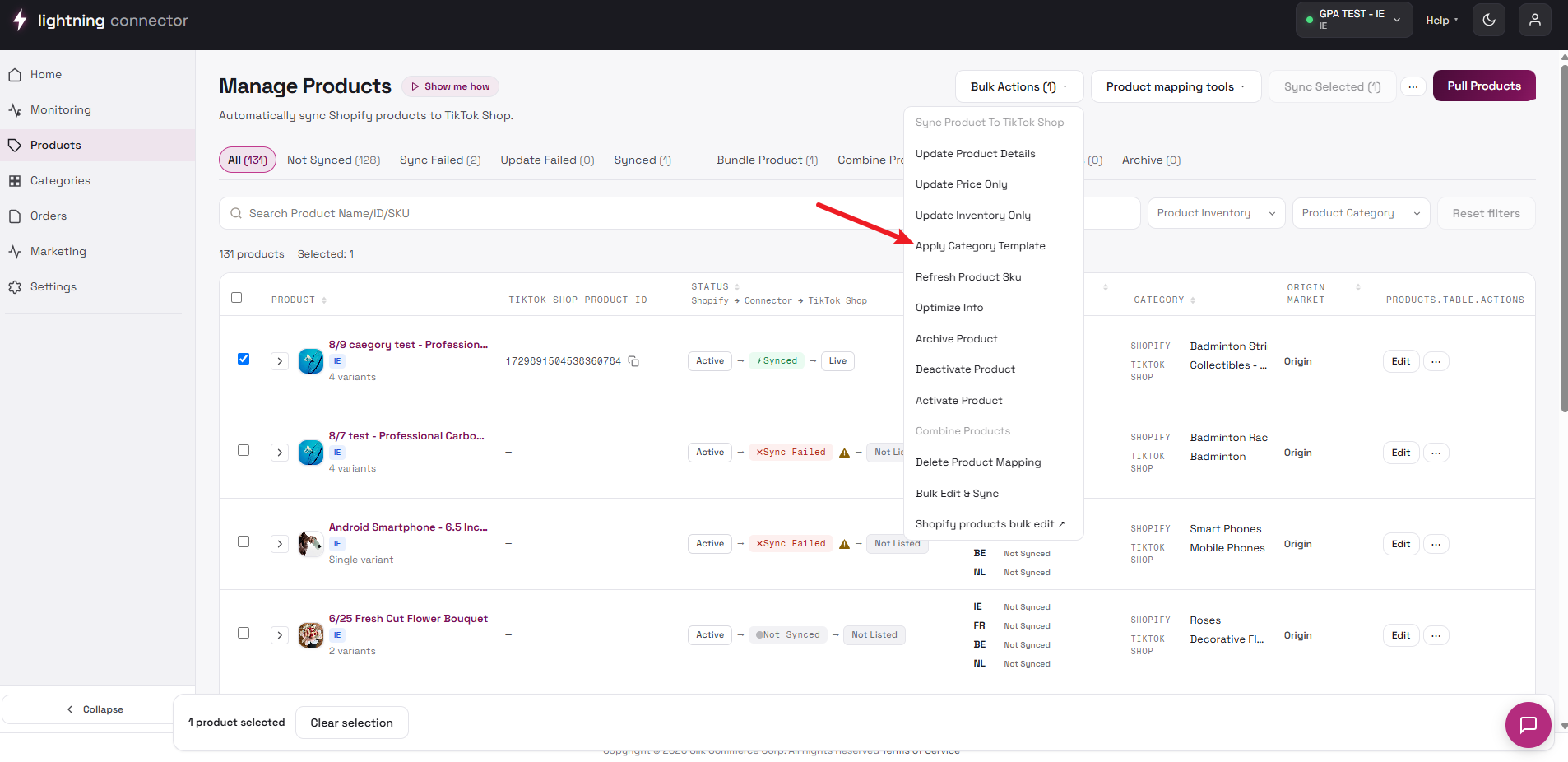Click the page vertical scrollbar
Viewport: 1568px width, 762px height.
1564,239
